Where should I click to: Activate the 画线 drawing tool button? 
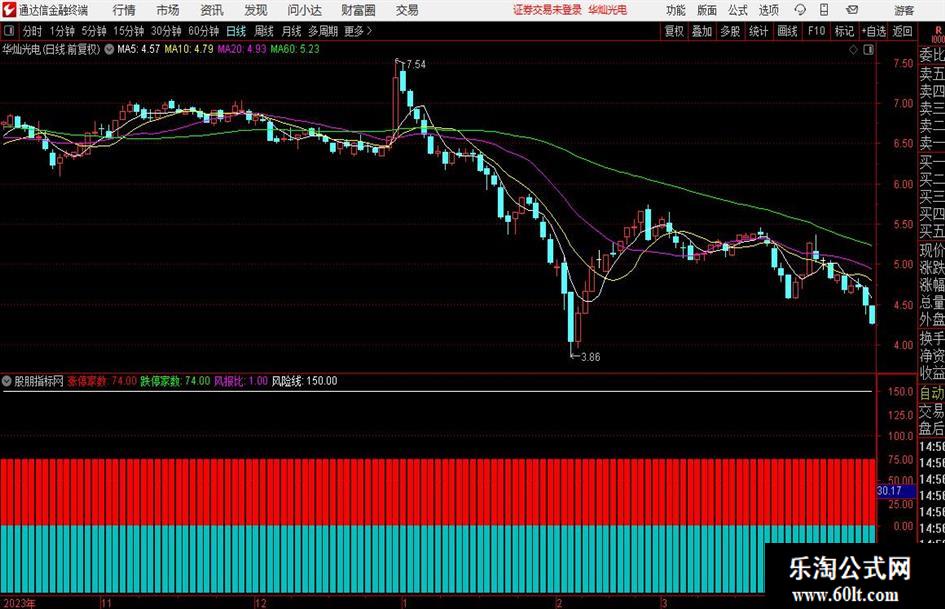(x=787, y=31)
